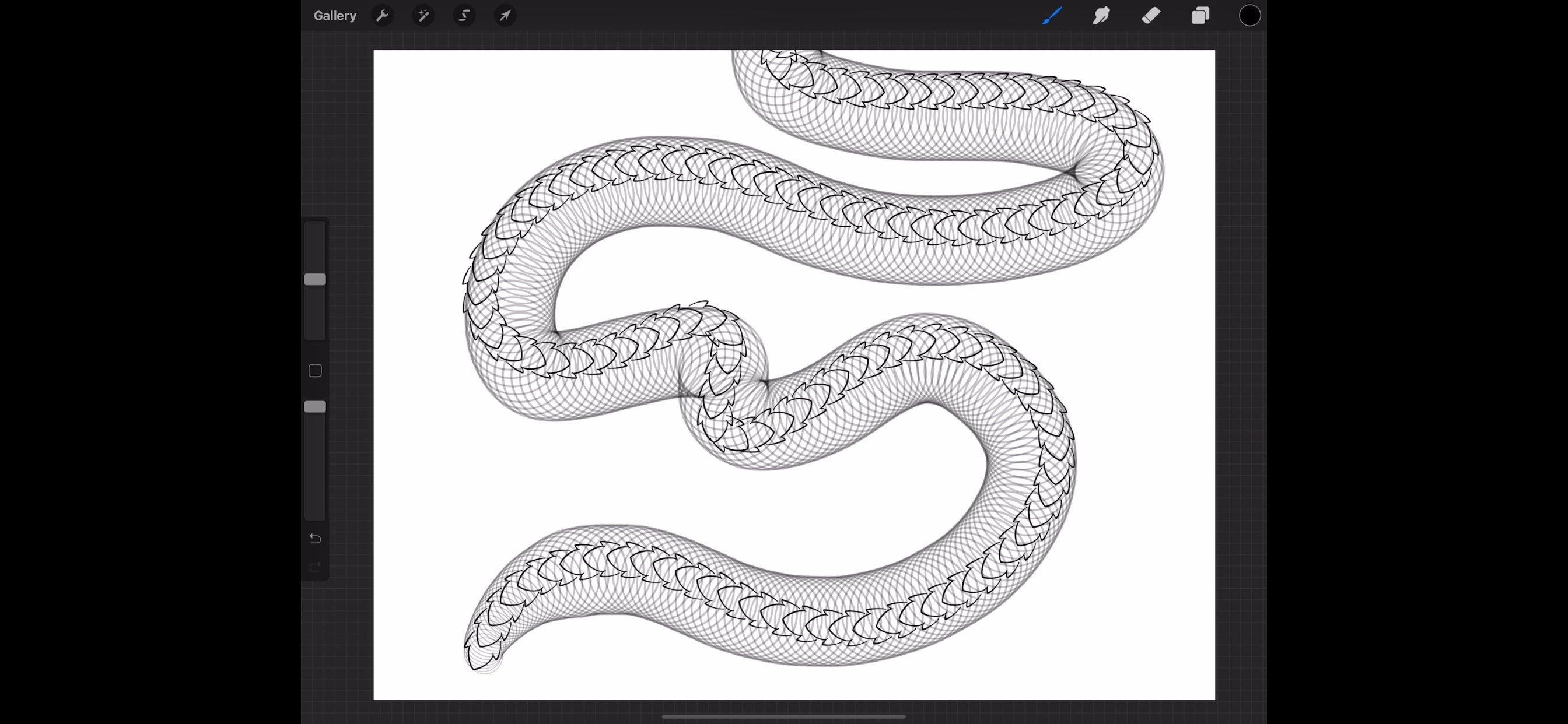1568x724 pixels.
Task: Redo the undone stroke
Action: (314, 567)
